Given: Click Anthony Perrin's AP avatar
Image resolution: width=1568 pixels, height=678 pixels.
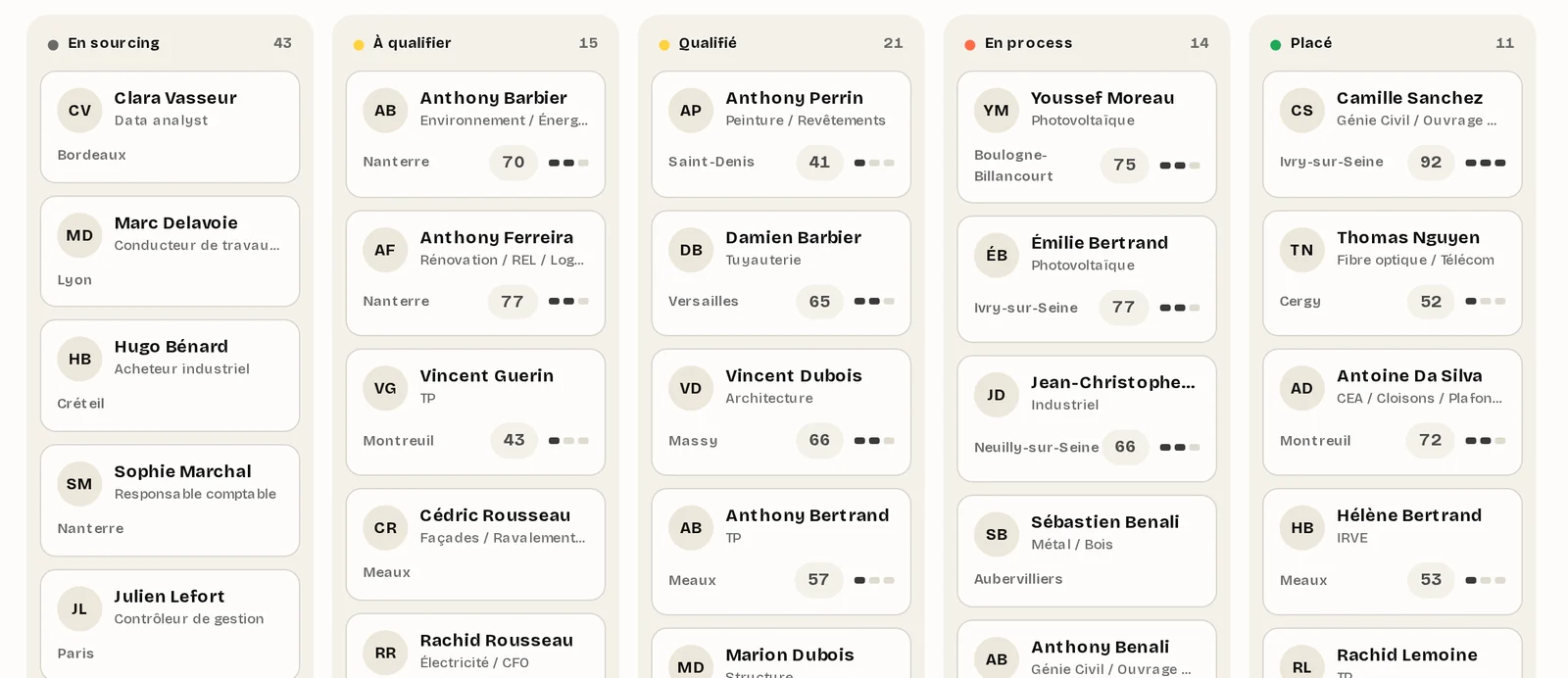Looking at the screenshot, I should (691, 111).
